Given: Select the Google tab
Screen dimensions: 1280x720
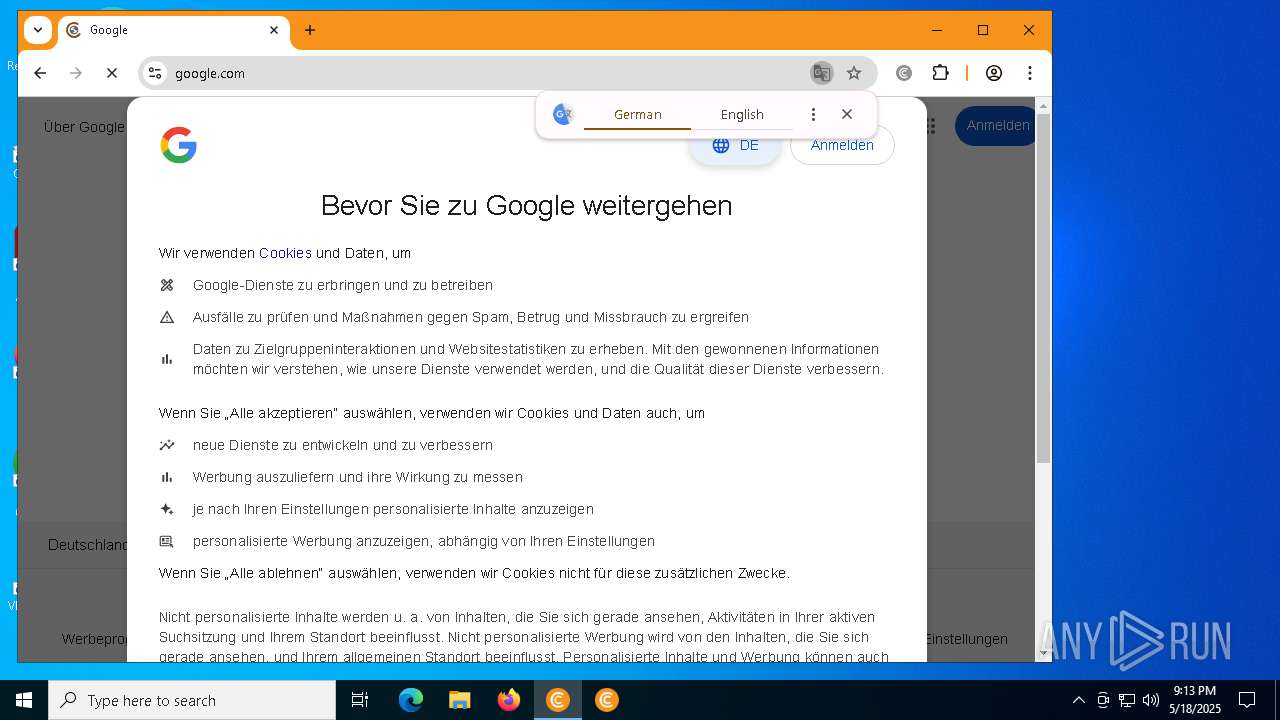Looking at the screenshot, I should (x=174, y=30).
